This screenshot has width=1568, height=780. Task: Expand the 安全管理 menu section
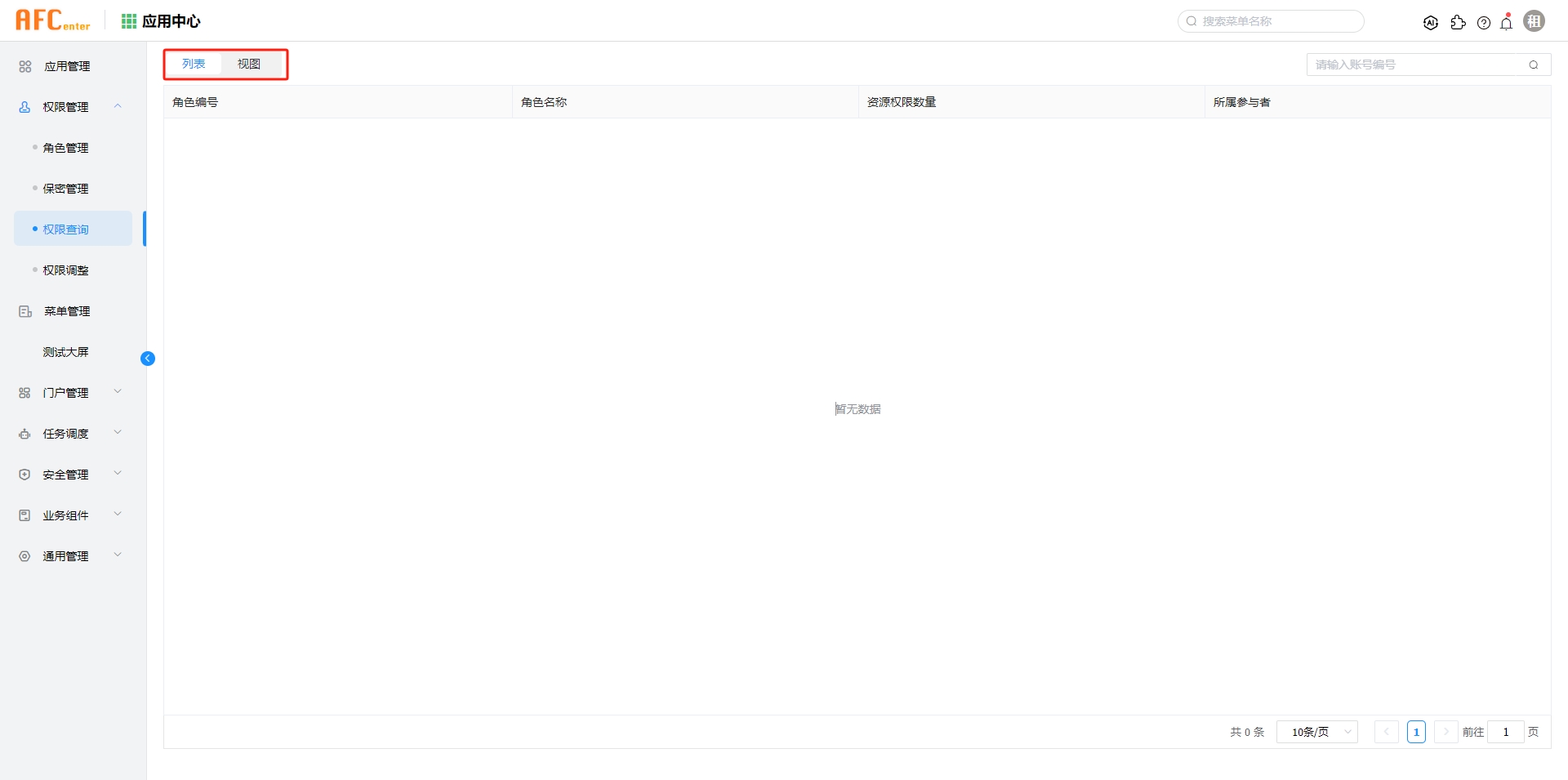coord(66,474)
